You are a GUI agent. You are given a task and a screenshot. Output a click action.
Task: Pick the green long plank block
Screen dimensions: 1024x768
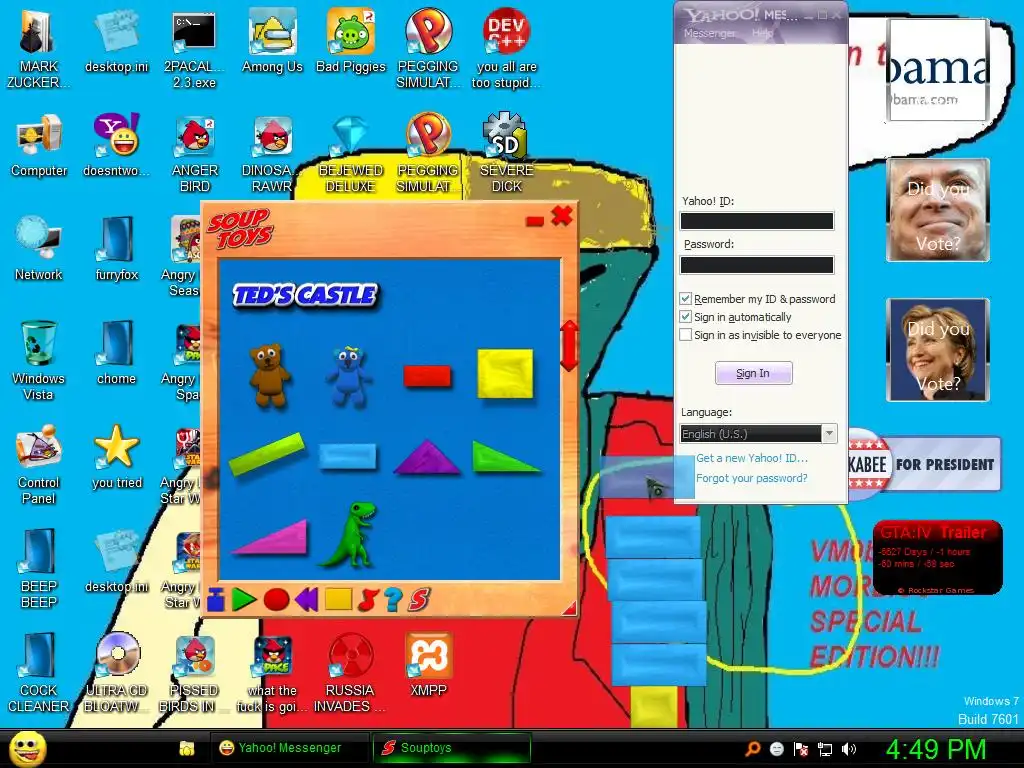(x=267, y=453)
